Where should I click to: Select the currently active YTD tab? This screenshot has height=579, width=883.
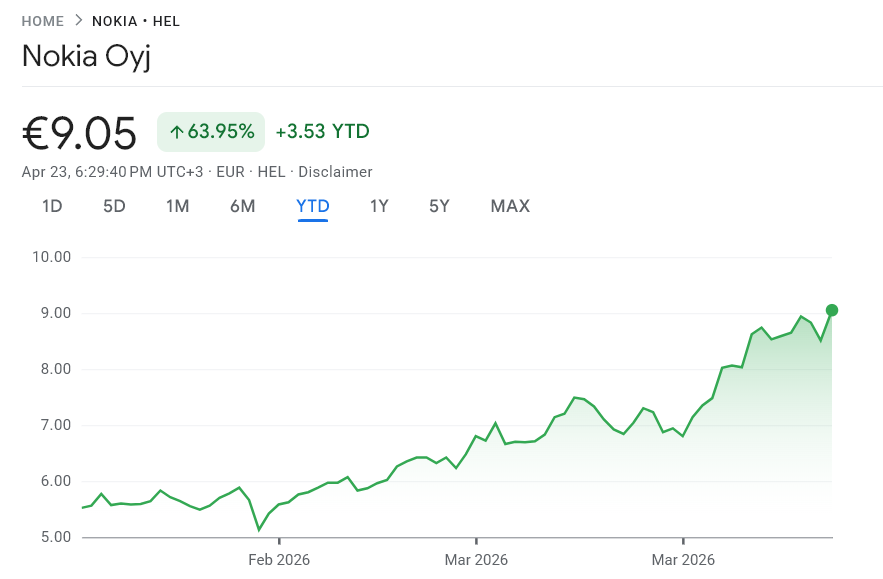[311, 206]
